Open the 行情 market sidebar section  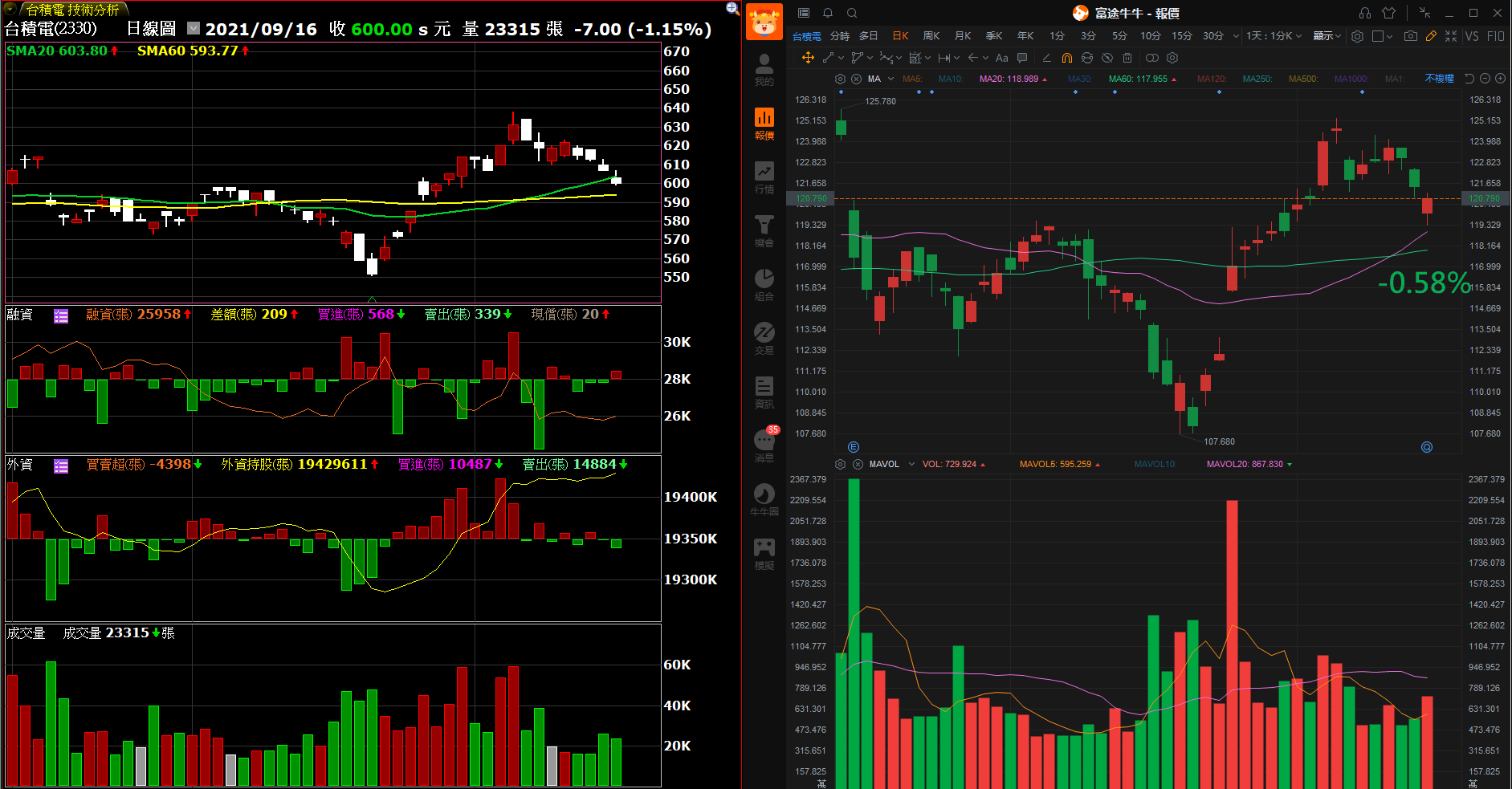coord(764,177)
